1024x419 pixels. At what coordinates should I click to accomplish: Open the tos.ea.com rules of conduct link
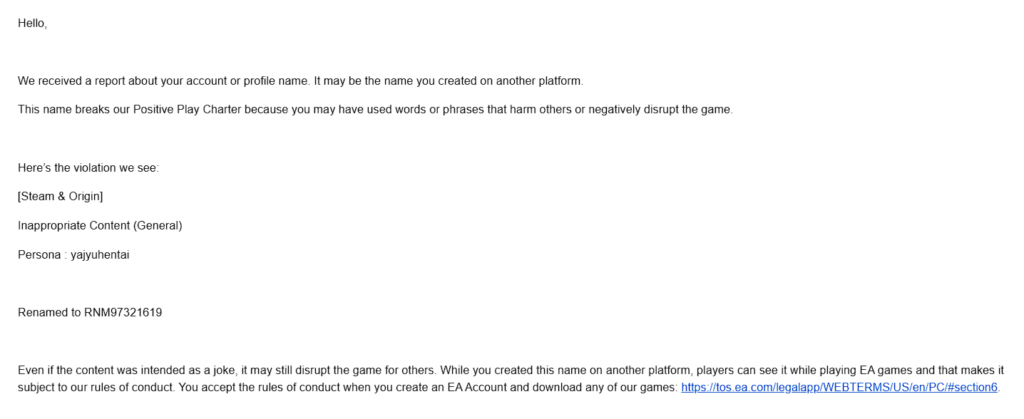839,387
